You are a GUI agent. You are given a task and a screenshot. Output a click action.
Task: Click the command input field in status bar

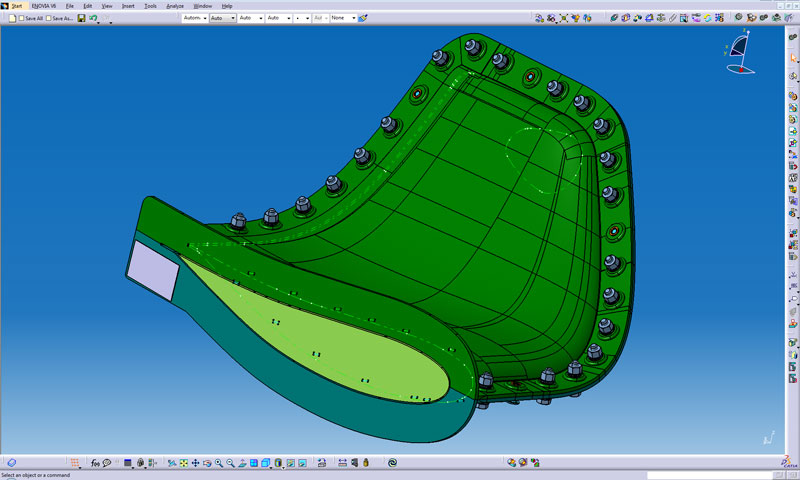[710, 475]
